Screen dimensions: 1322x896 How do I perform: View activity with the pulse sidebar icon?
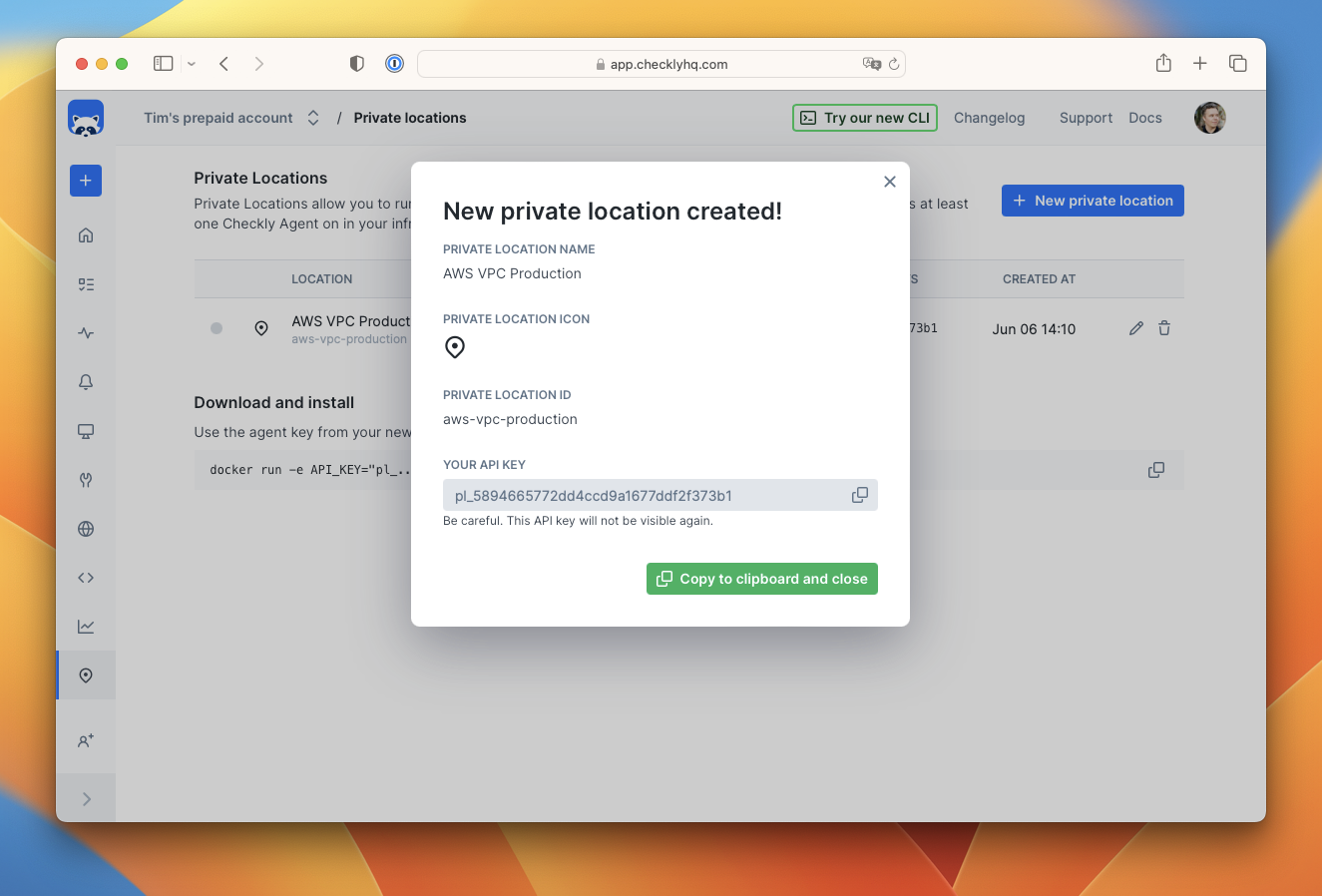86,333
